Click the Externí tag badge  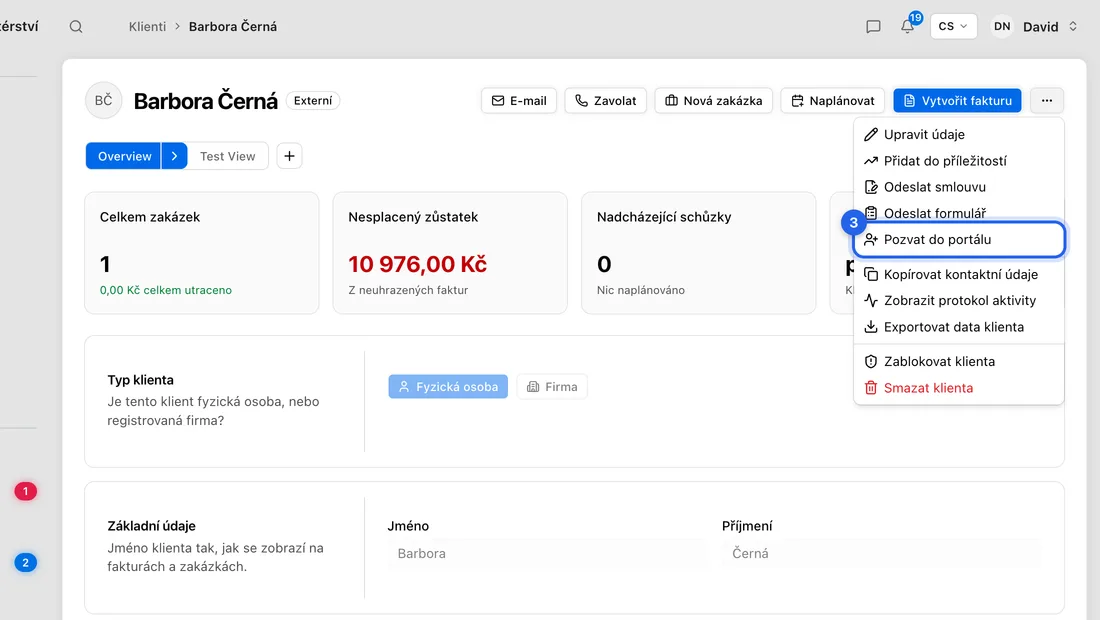(313, 100)
